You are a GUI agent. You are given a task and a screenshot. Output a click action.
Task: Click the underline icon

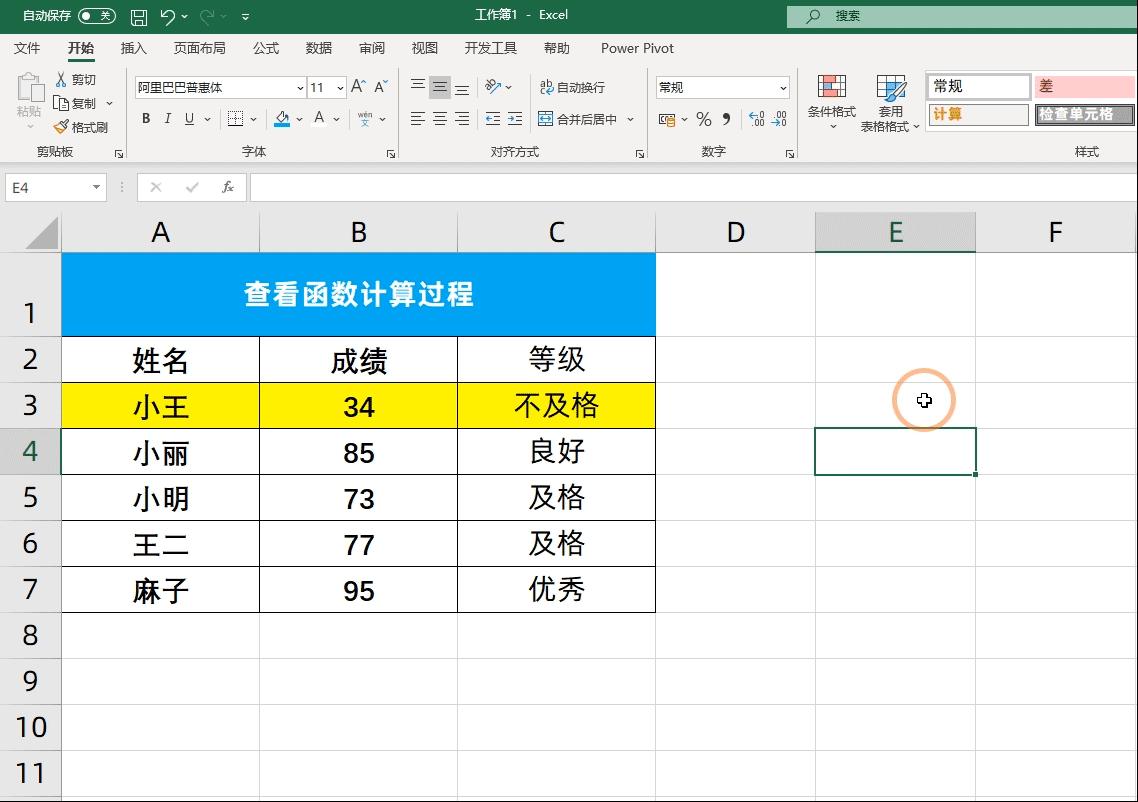click(189, 119)
